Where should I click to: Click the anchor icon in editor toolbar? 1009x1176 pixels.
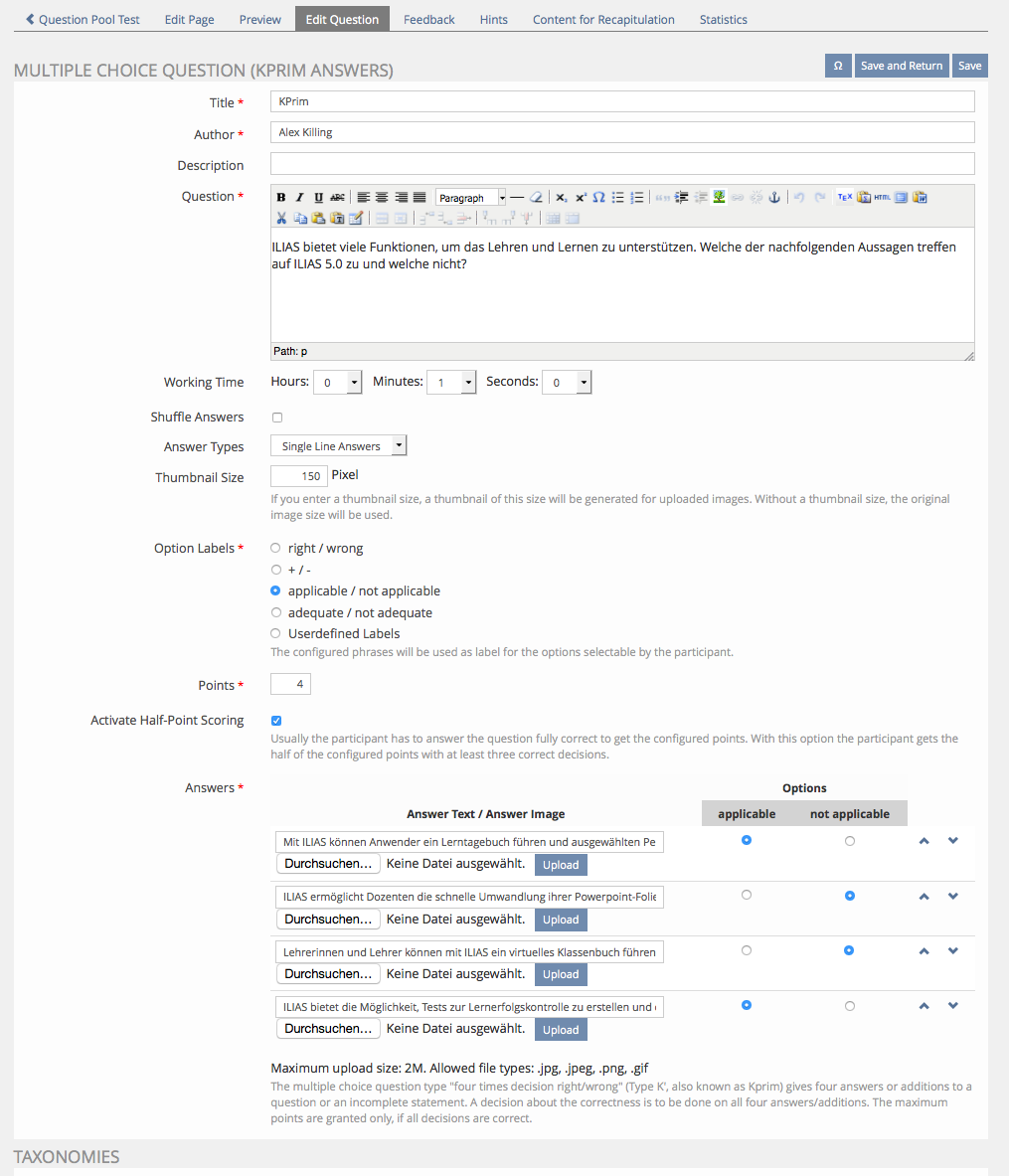[x=775, y=198]
